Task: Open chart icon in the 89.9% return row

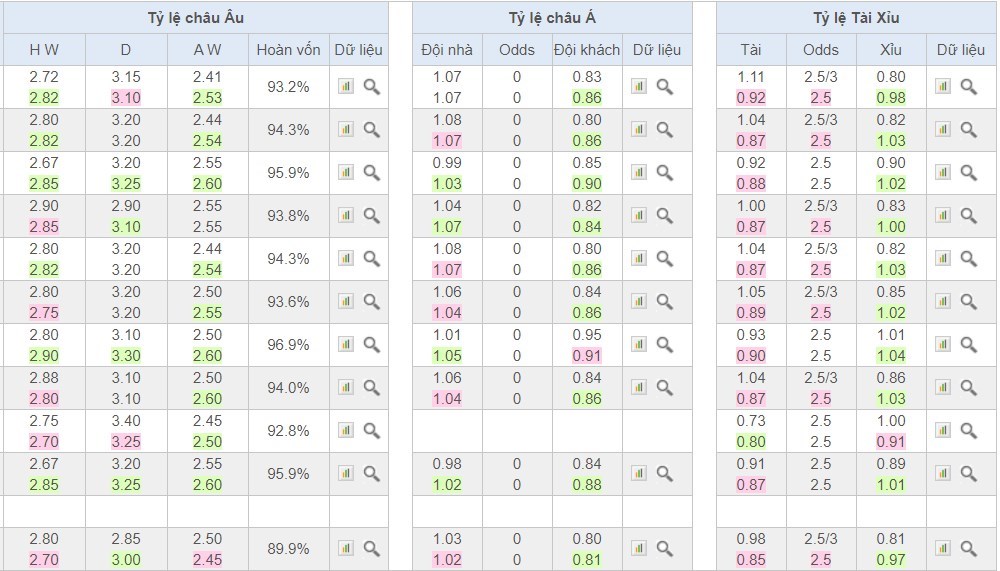Action: 346,547
